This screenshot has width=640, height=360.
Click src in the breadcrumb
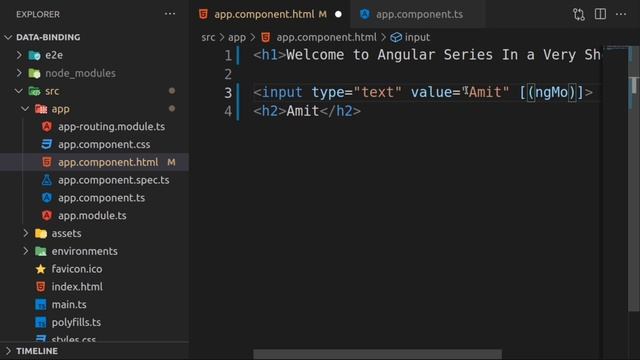[x=208, y=38]
